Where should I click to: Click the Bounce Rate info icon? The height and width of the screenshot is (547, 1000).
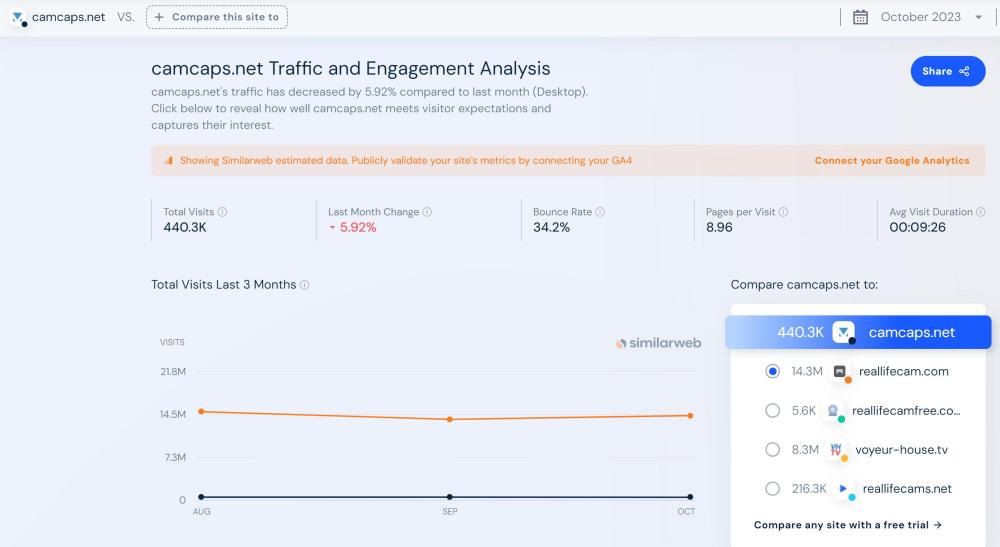[600, 212]
